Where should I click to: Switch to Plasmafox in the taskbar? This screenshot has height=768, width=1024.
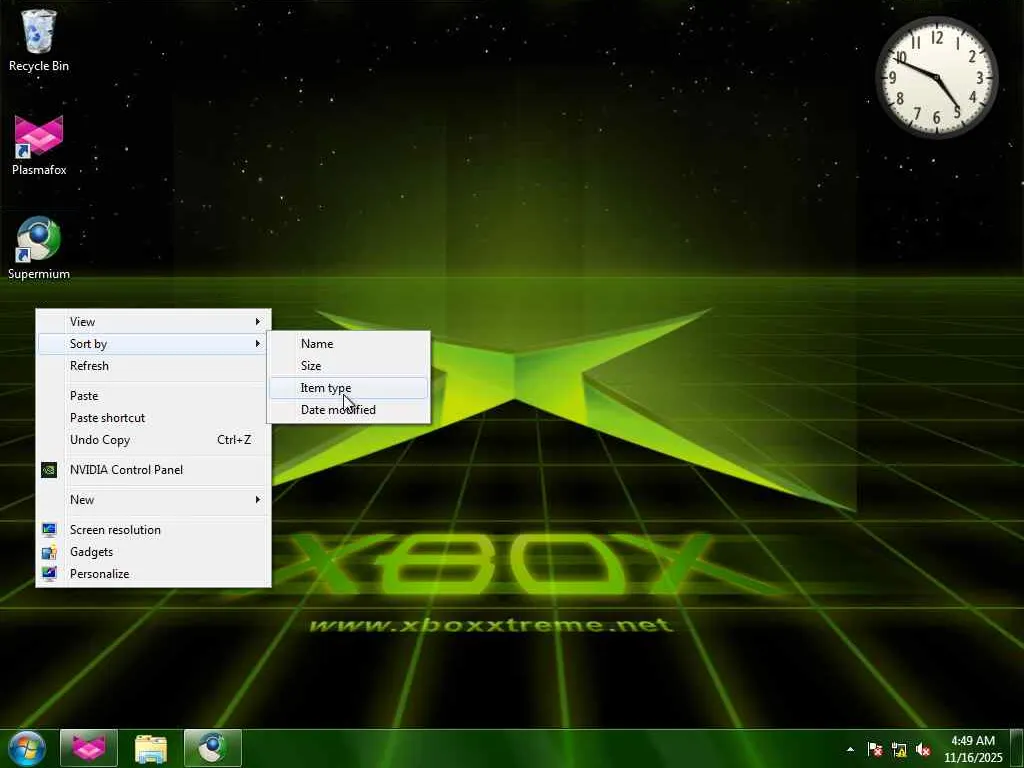click(x=89, y=748)
